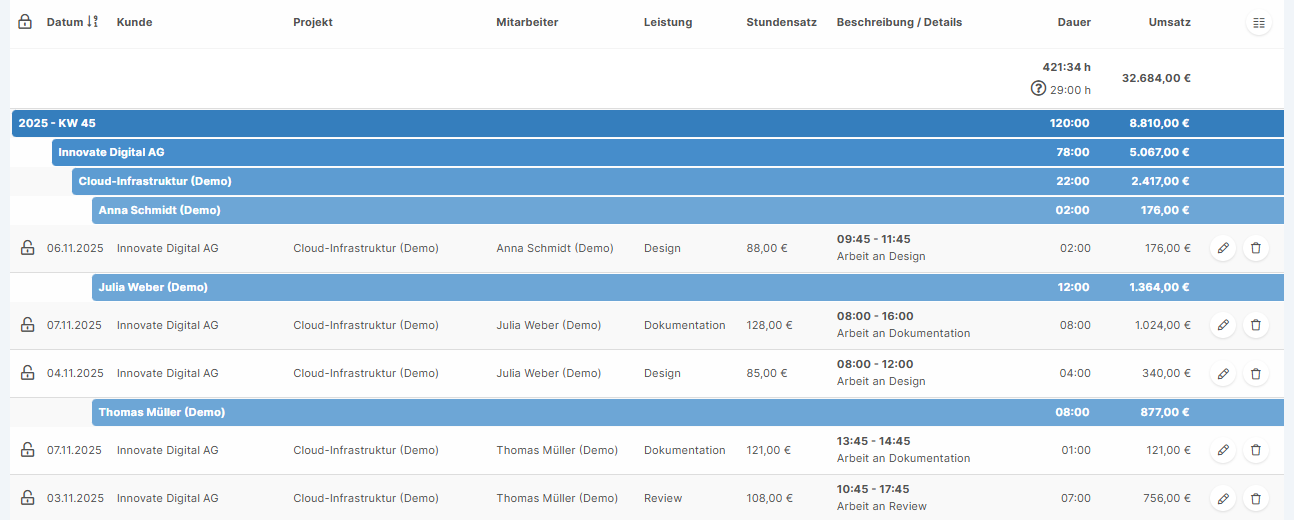Click Design service in 04.11.2025 row
Screen dimensions: 1294x520
(x=662, y=373)
